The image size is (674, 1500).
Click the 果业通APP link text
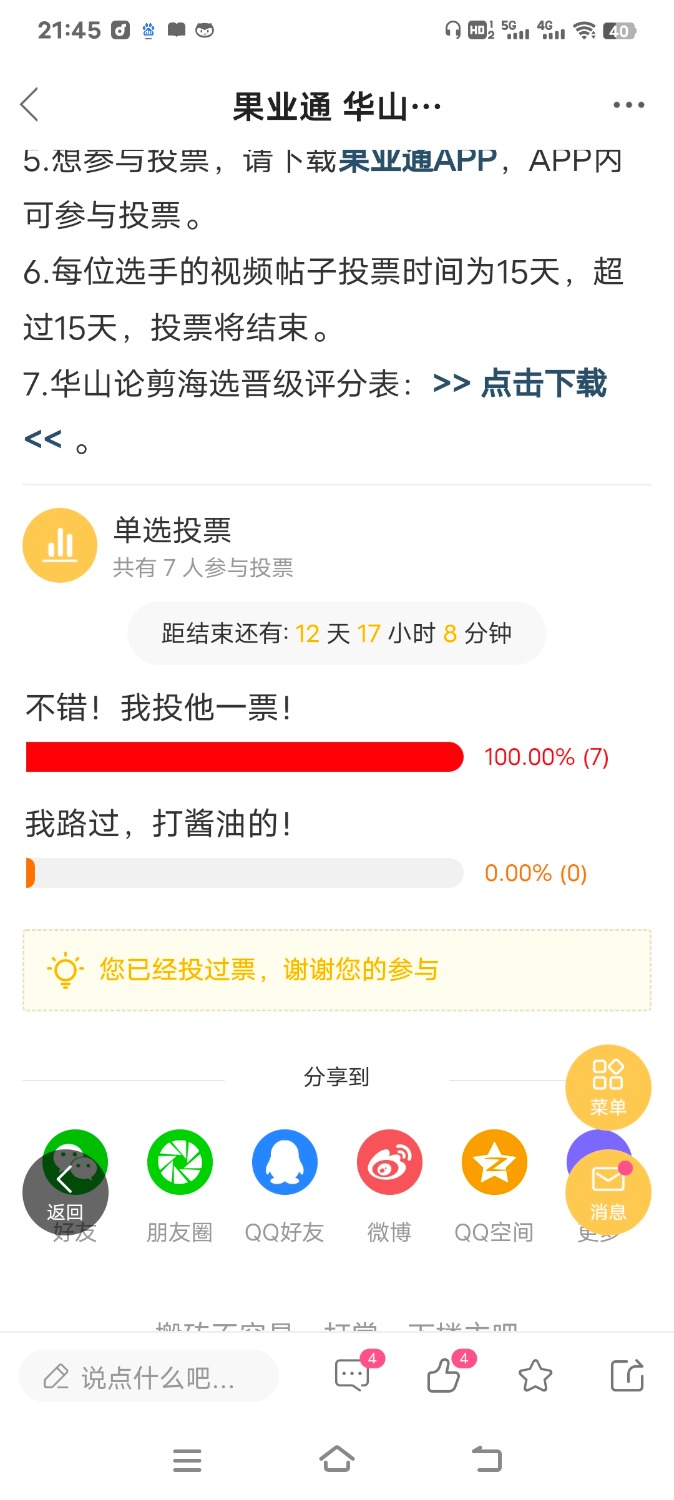click(x=418, y=160)
